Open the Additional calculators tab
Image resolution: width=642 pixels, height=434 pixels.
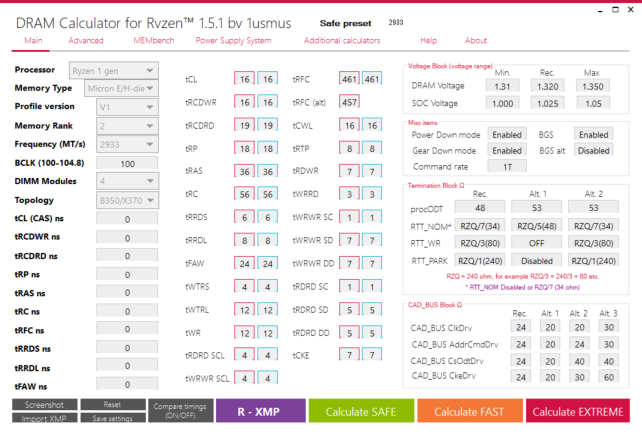(341, 41)
